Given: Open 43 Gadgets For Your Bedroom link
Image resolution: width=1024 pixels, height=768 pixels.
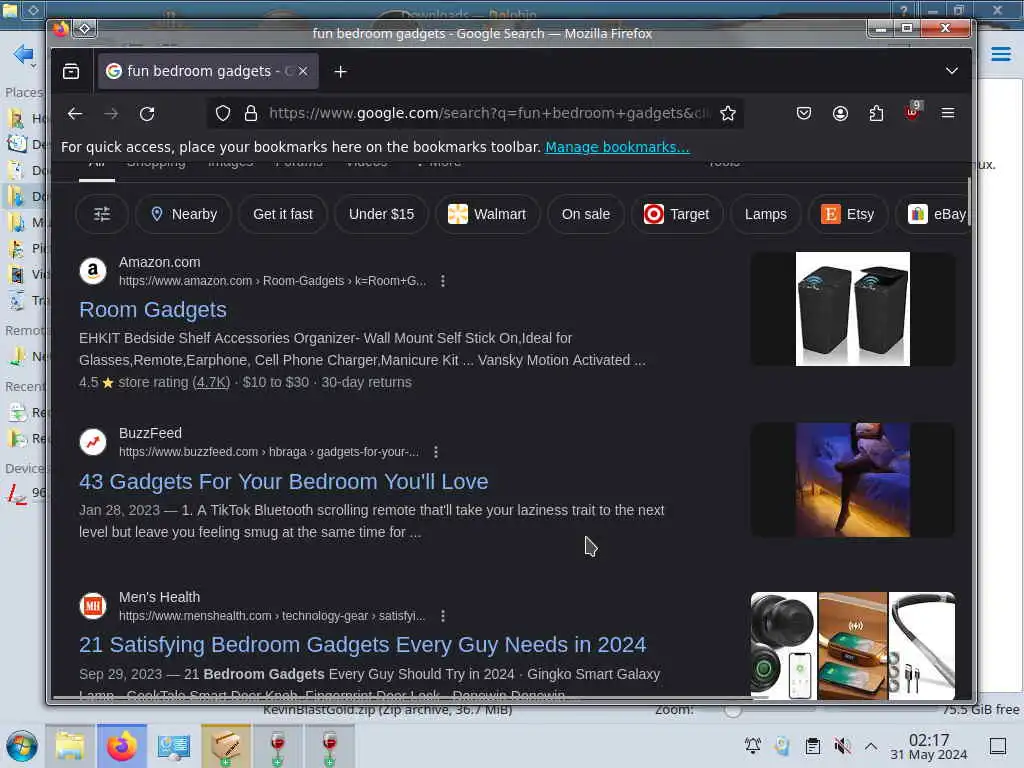Looking at the screenshot, I should click(283, 481).
